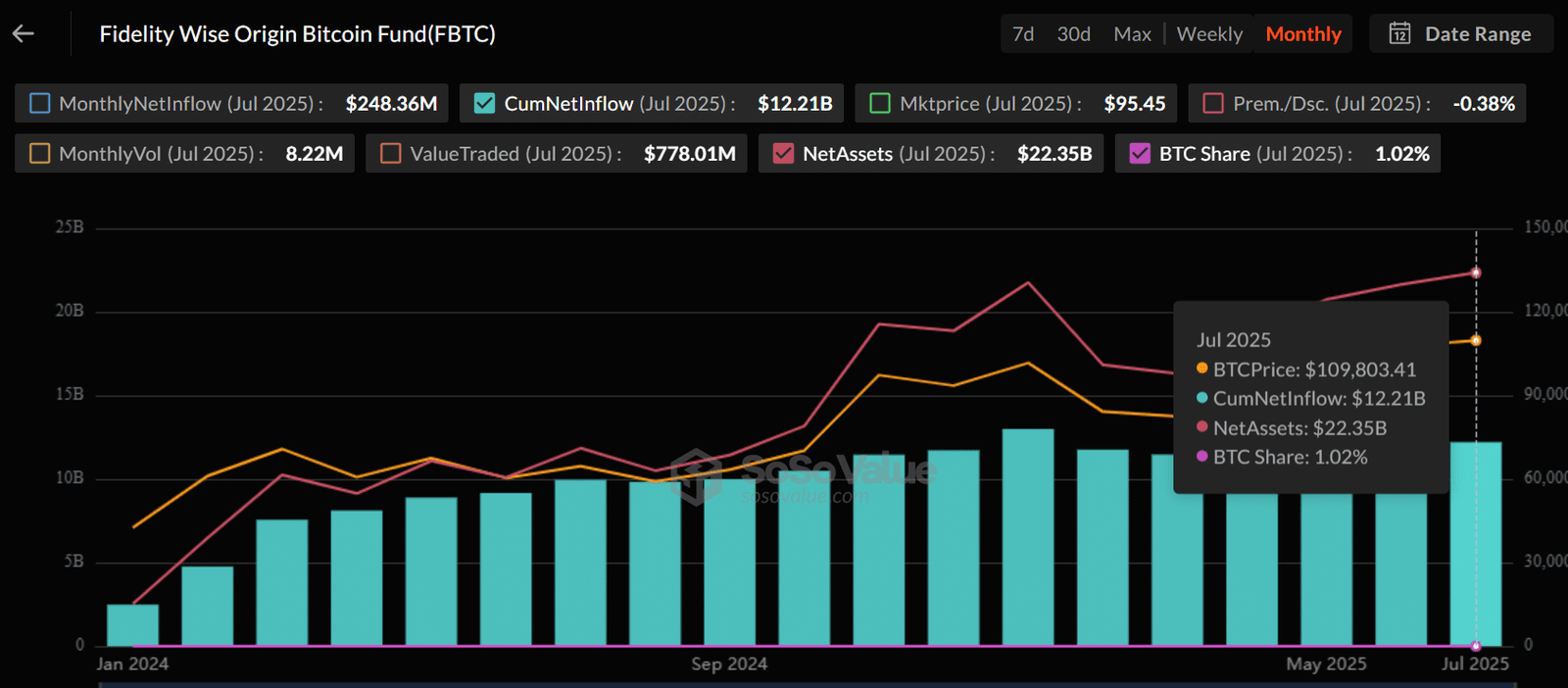Click the 25B left axis label
1568x688 pixels.
(x=70, y=227)
